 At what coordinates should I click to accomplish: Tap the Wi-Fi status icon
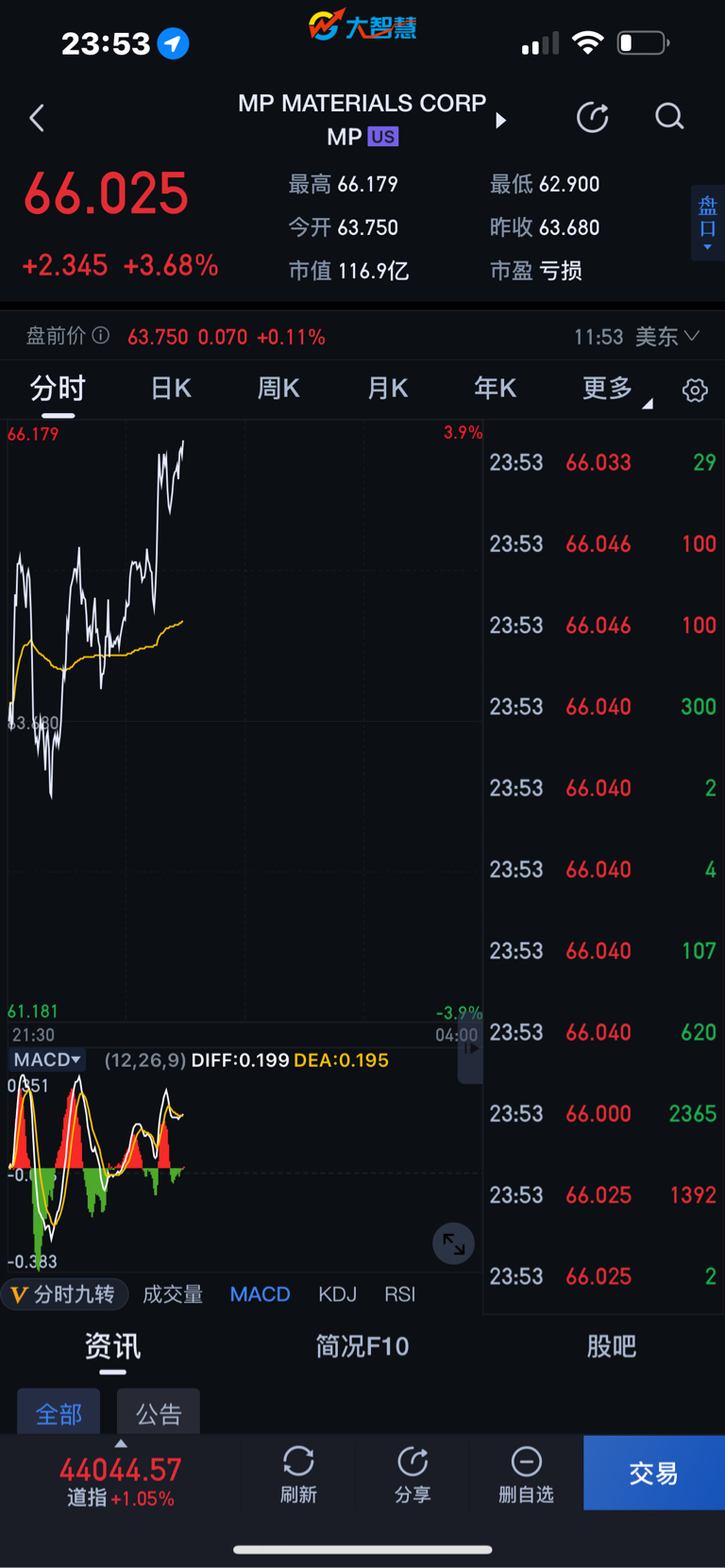click(588, 42)
